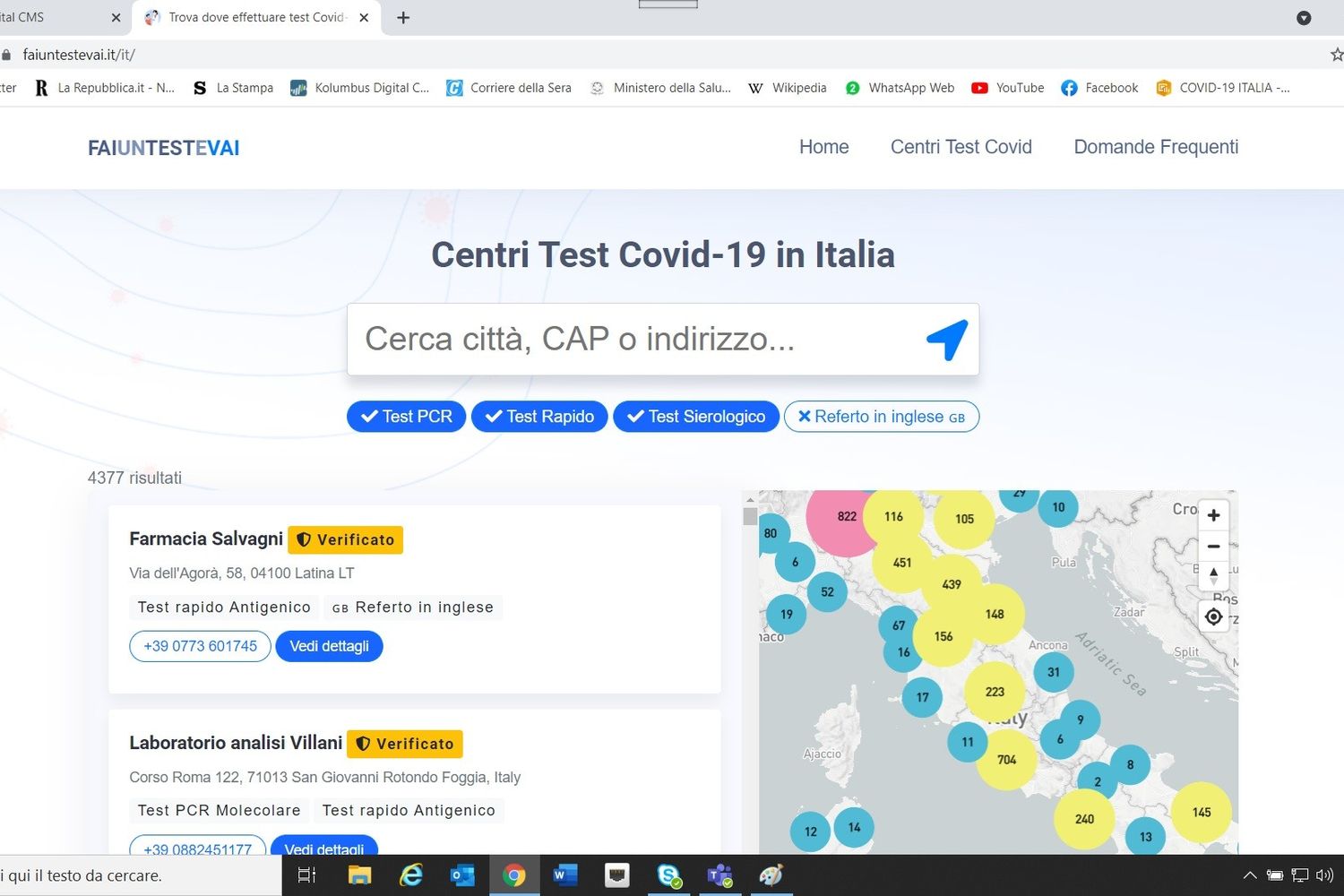Zoom out on the map
This screenshot has height=896, width=1344.
(1213, 546)
